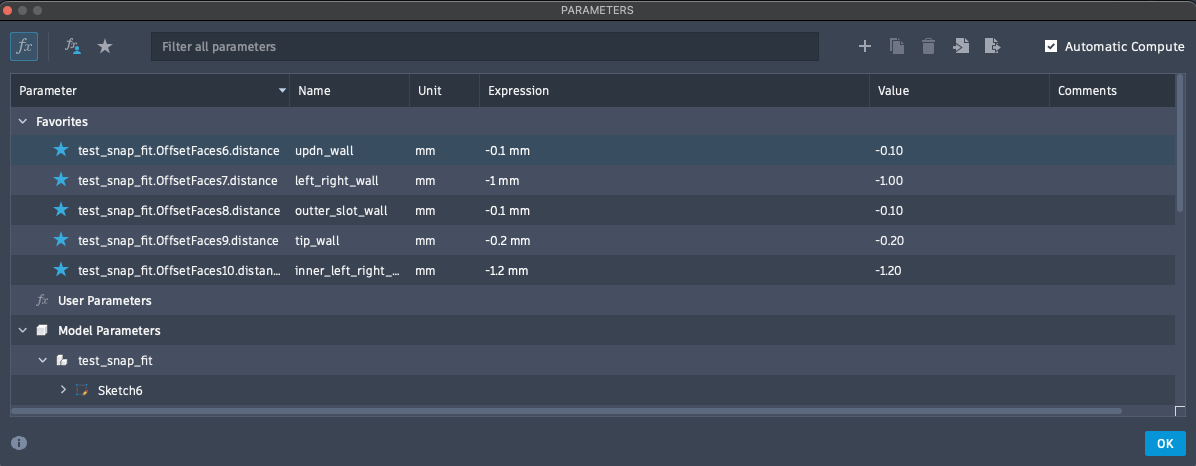Select the user parameters filter icon

click(73, 46)
